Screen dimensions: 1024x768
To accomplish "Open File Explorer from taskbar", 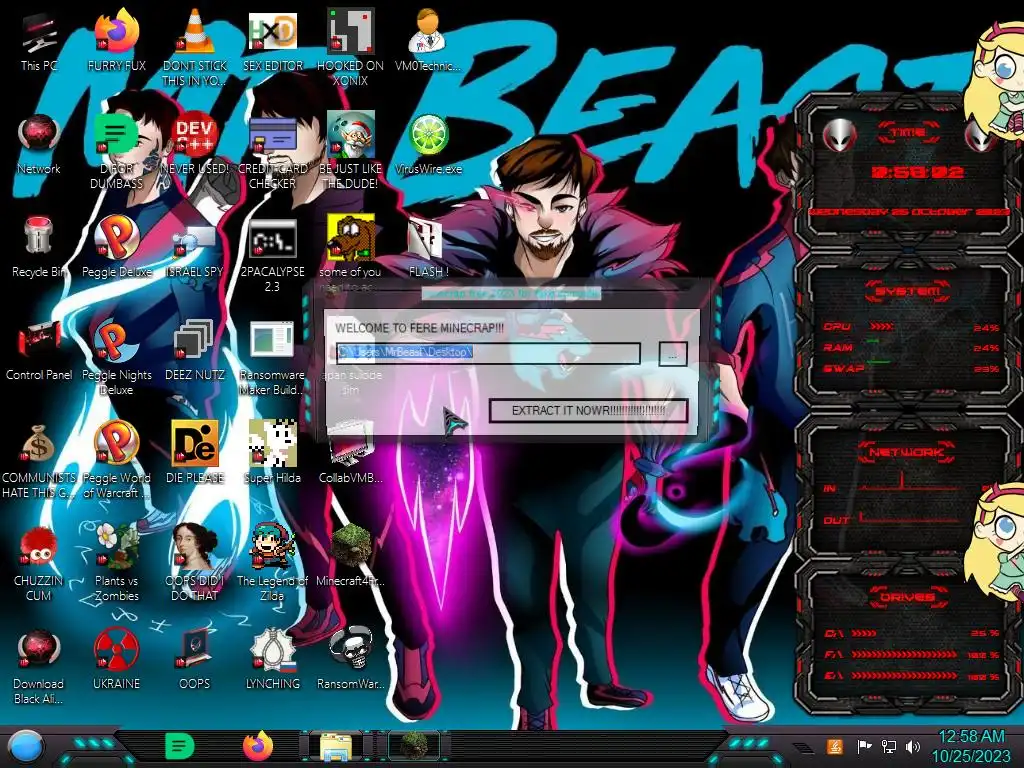I will [336, 747].
